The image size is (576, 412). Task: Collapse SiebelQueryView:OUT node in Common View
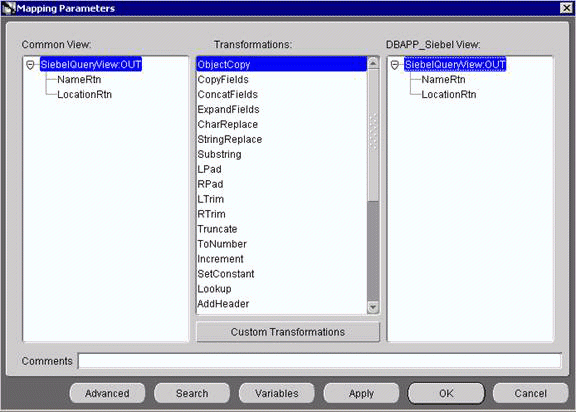[x=30, y=65]
